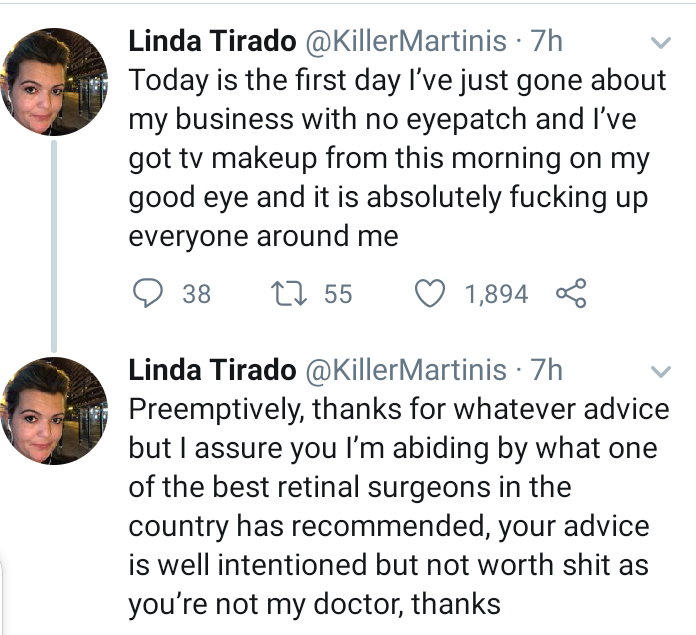Click the Linda Tirado name on the second tweet

[212, 370]
